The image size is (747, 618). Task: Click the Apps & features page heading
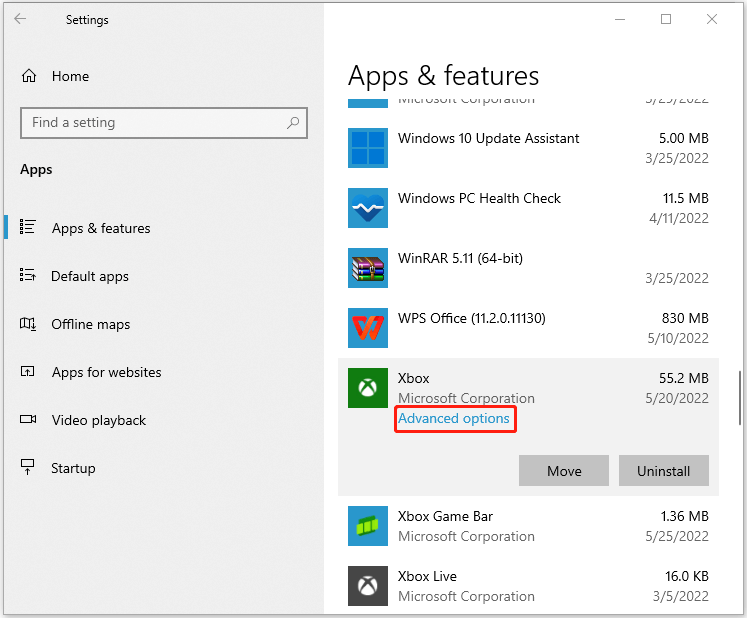[x=444, y=76]
